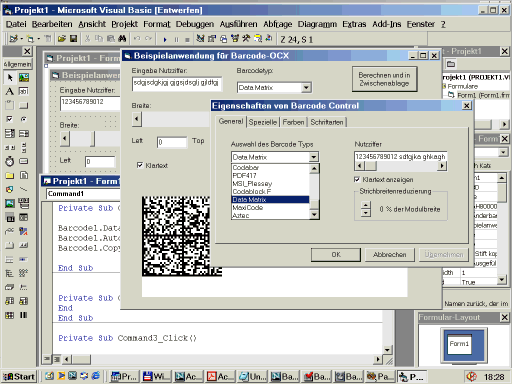
Task: Click Start button on taskbar
Action: coord(19,376)
